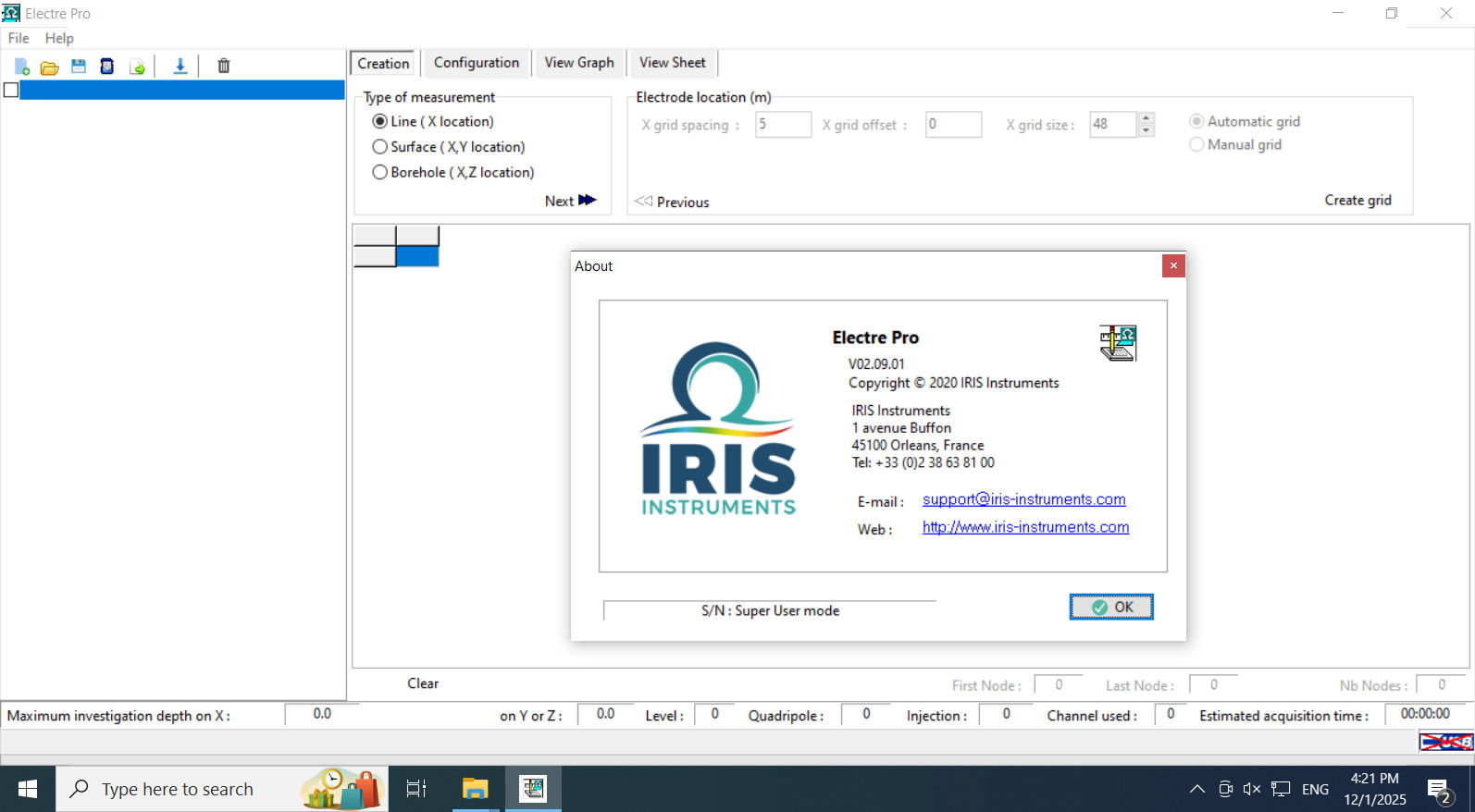Image resolution: width=1475 pixels, height=812 pixels.
Task: Click the British flag language icon
Action: pos(1445,742)
